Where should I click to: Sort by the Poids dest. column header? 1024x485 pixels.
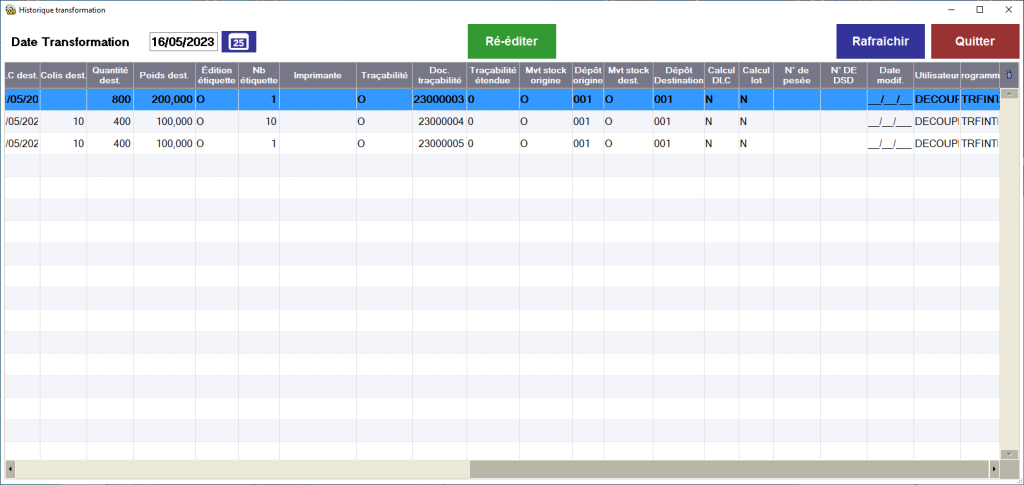tap(164, 75)
